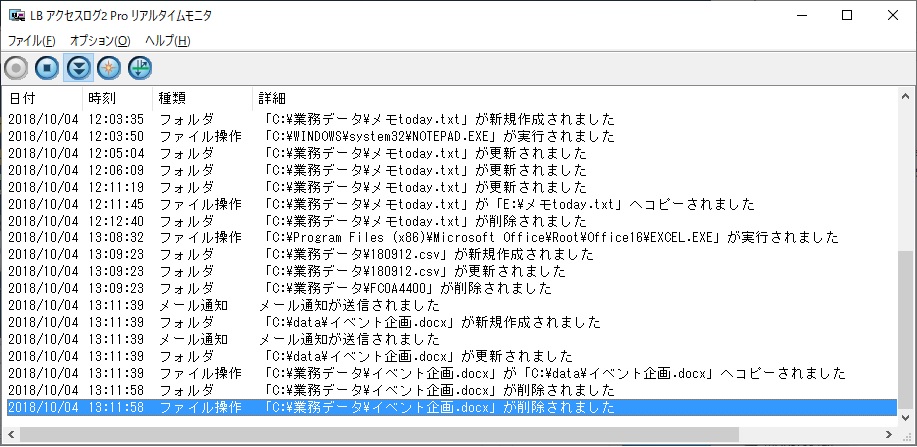The image size is (917, 447).
Task: Click the 種類 column header
Action: 204,98
